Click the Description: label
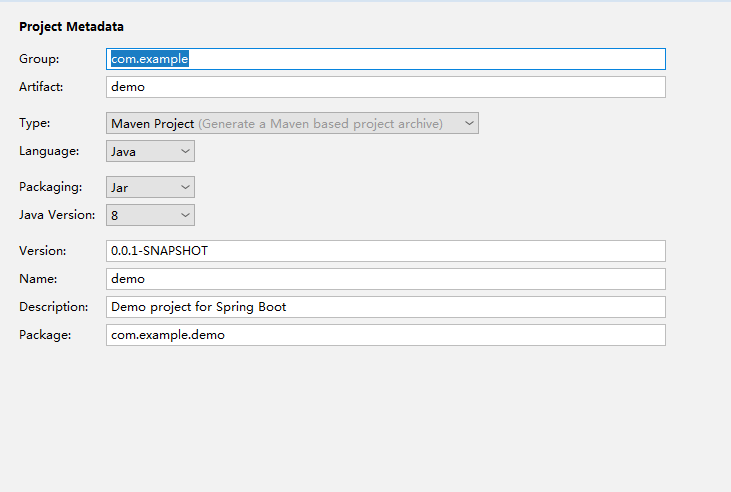Screen dimensions: 731x492 (54, 307)
